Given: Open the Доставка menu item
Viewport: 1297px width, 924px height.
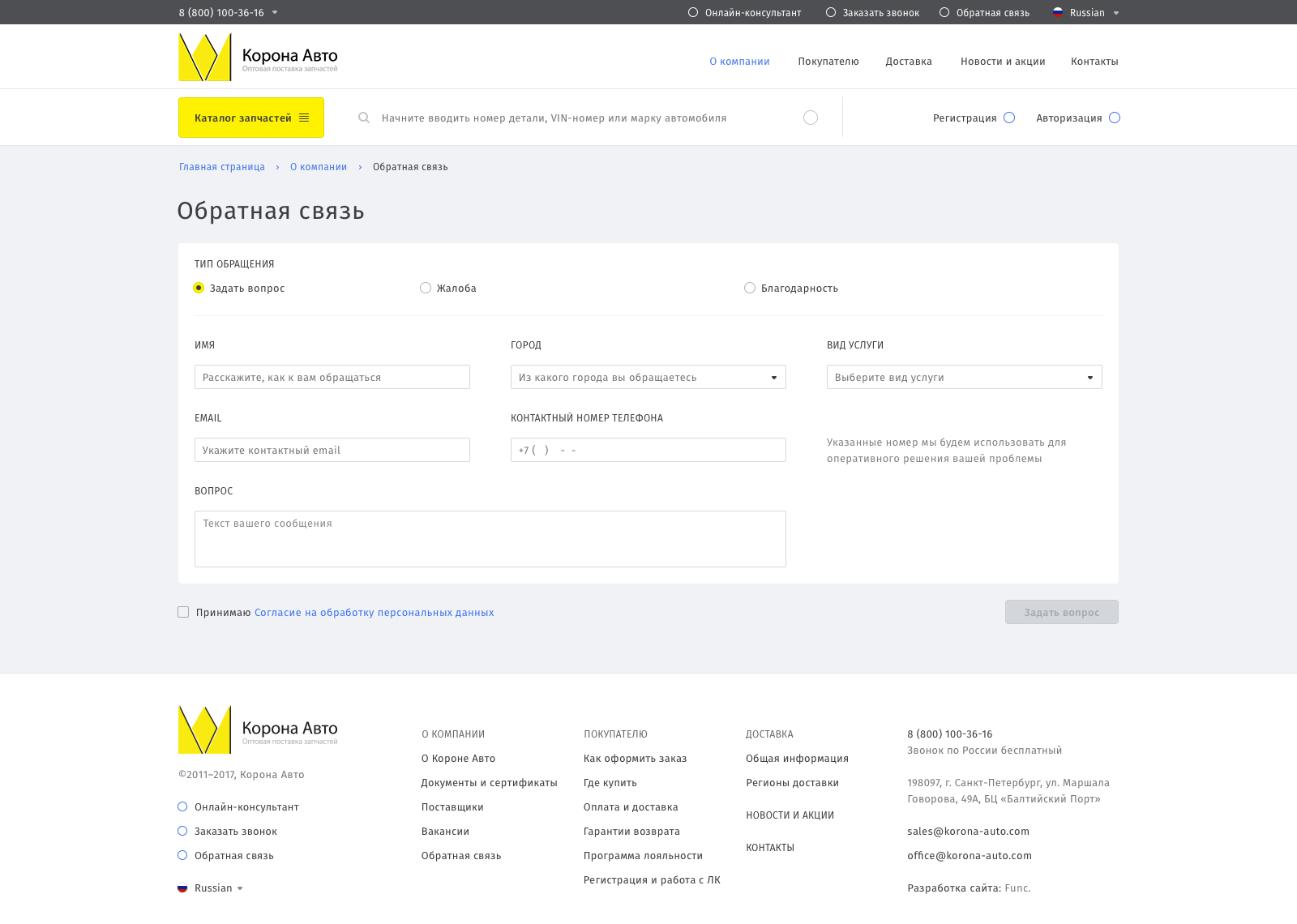Looking at the screenshot, I should pyautogui.click(x=909, y=62).
